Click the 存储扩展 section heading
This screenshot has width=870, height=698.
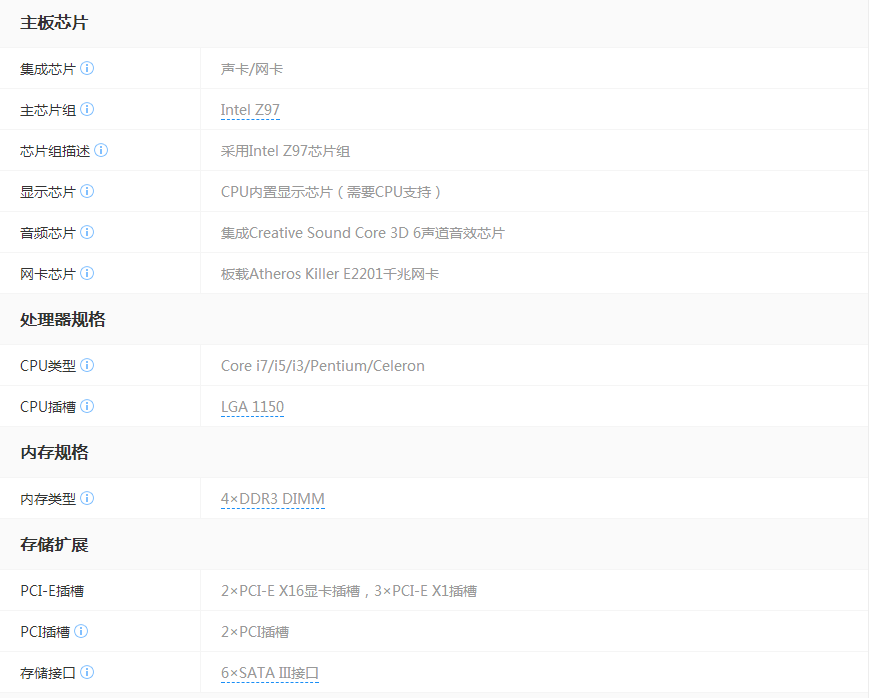(54, 545)
